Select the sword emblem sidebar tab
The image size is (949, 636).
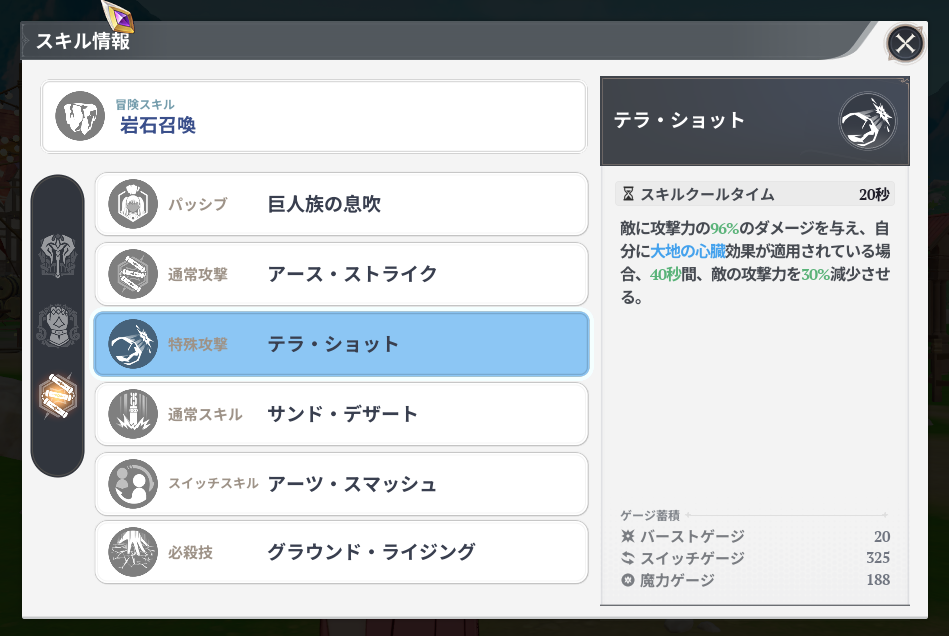point(58,256)
